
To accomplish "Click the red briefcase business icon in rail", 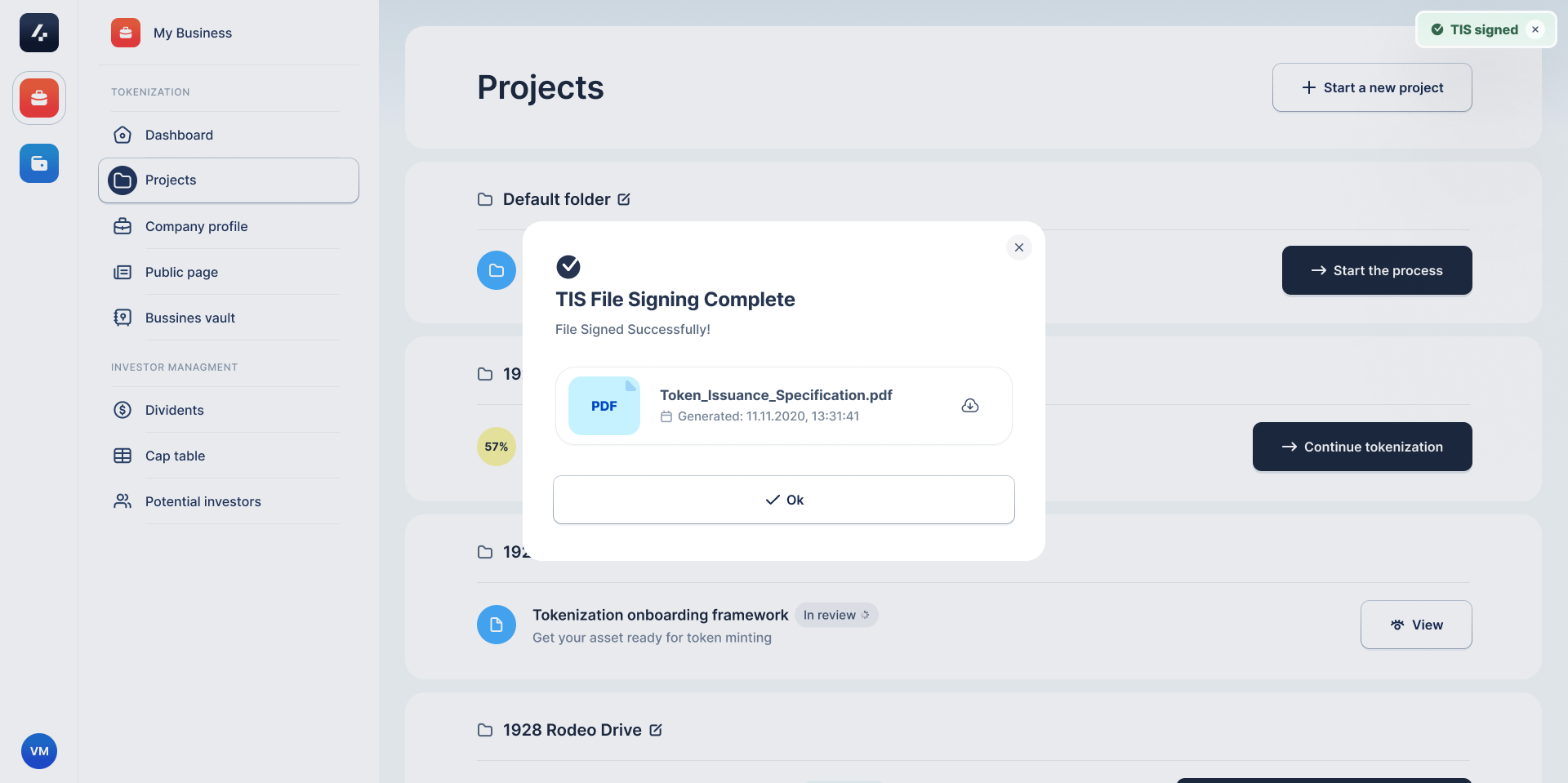I will [39, 98].
